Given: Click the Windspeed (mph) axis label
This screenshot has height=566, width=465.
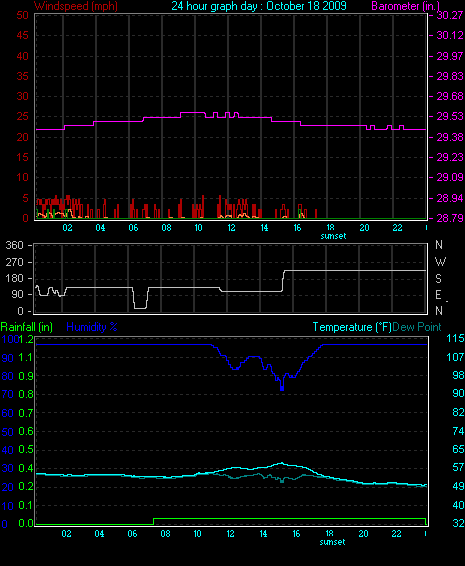Looking at the screenshot, I should tap(76, 6).
